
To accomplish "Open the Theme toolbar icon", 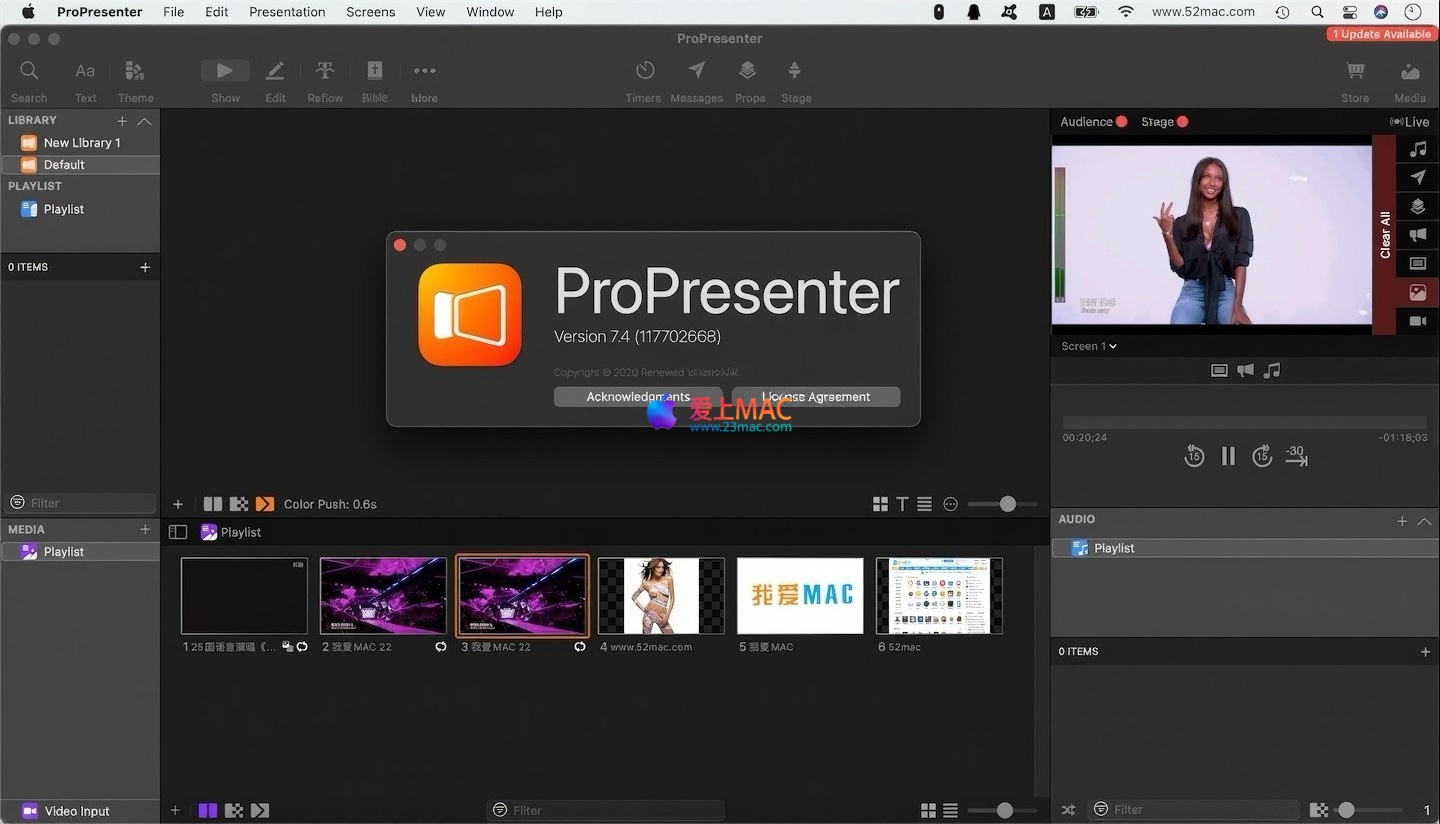I will [135, 71].
